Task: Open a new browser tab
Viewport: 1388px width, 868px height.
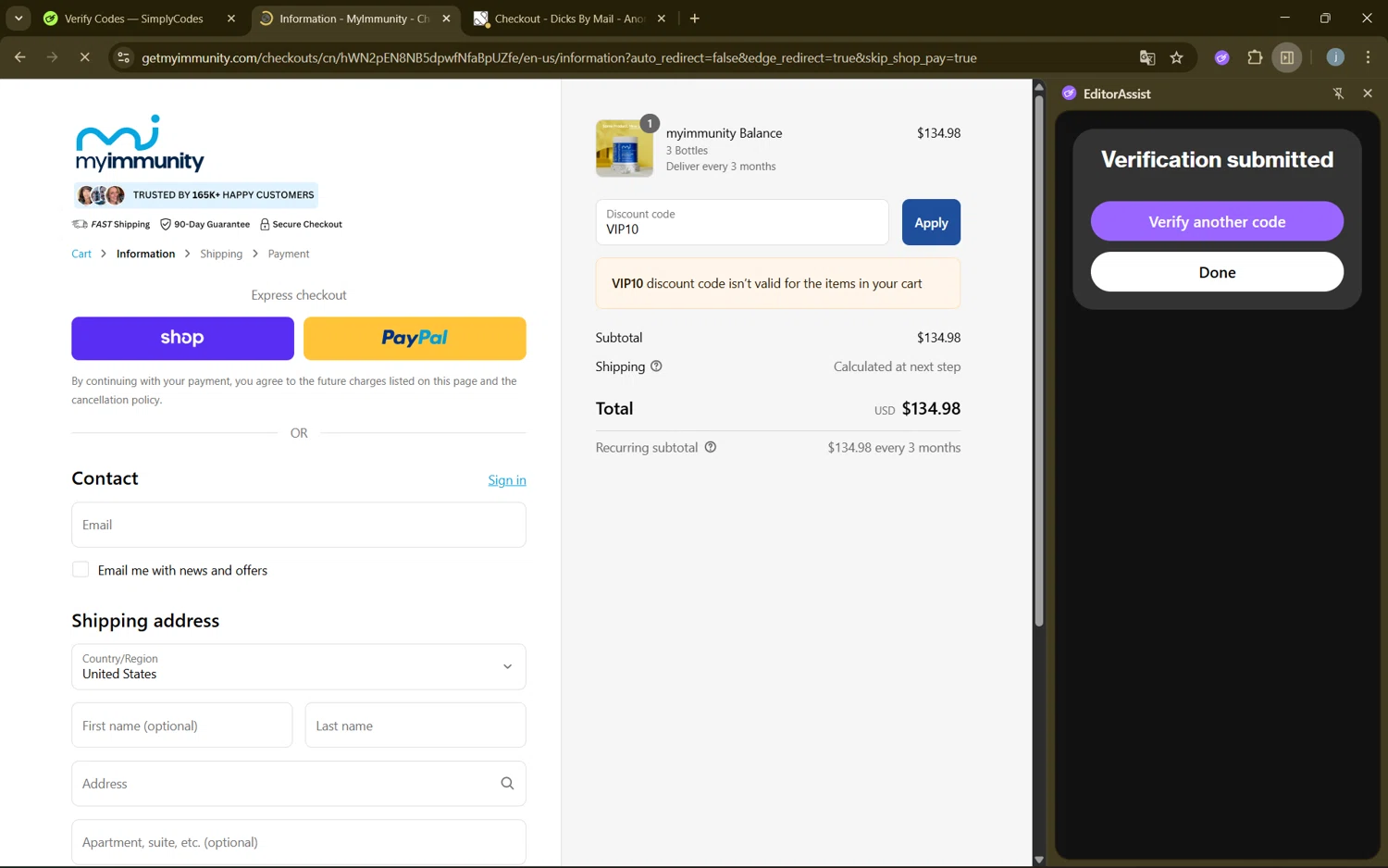Action: click(x=695, y=19)
